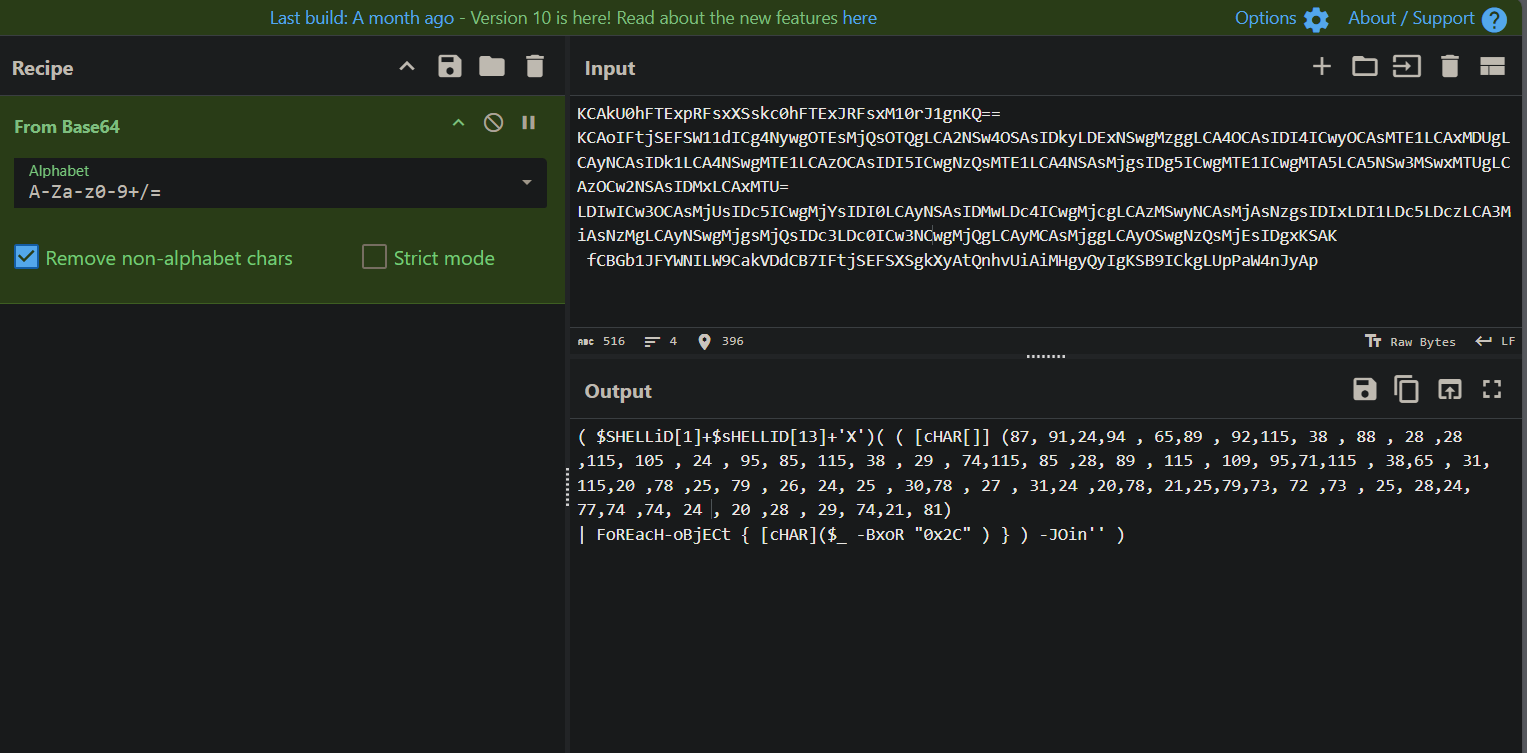The width and height of the screenshot is (1527, 753).
Task: Open file as input
Action: click(1407, 67)
